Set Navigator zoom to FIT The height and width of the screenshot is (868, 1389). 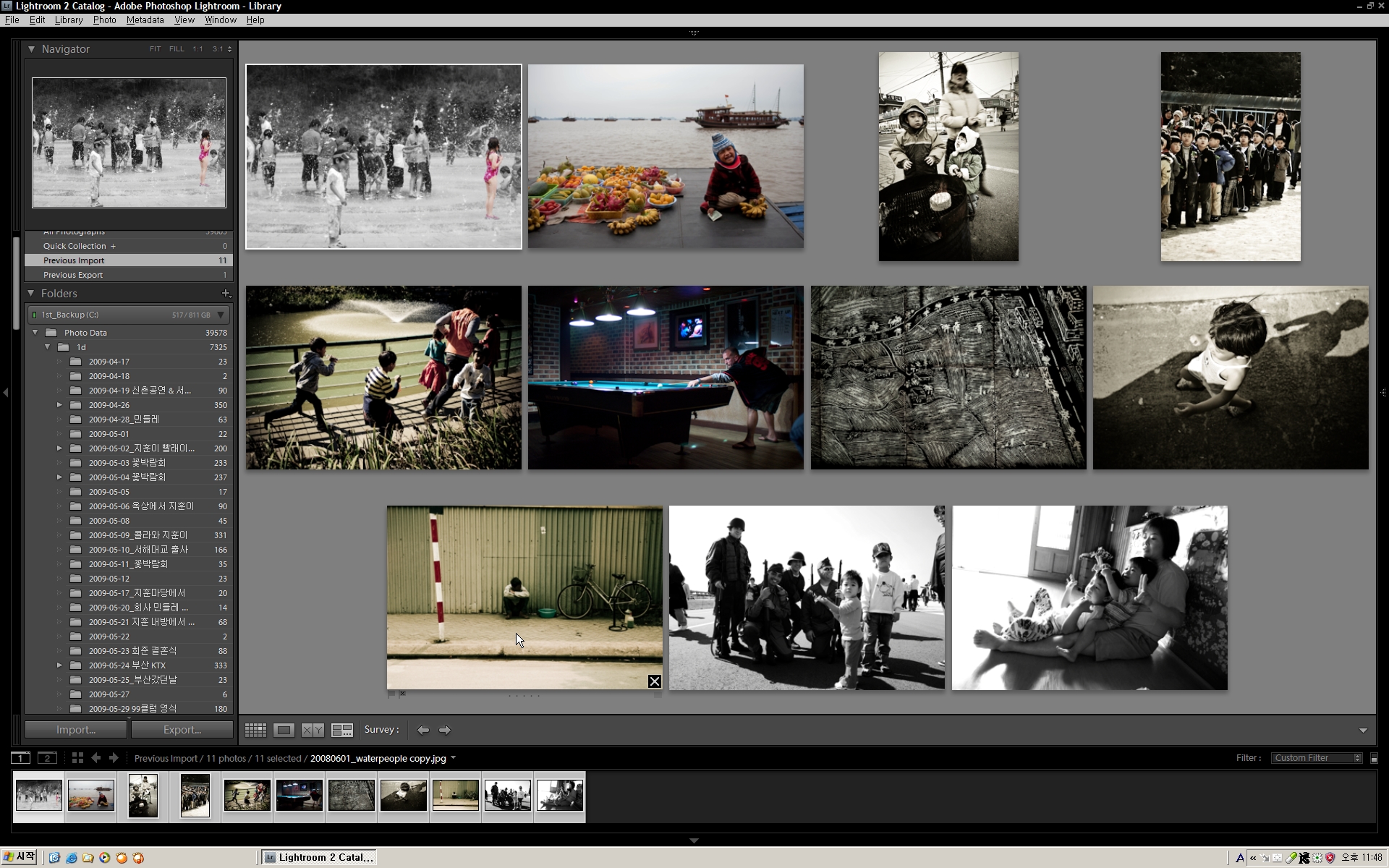coord(155,49)
